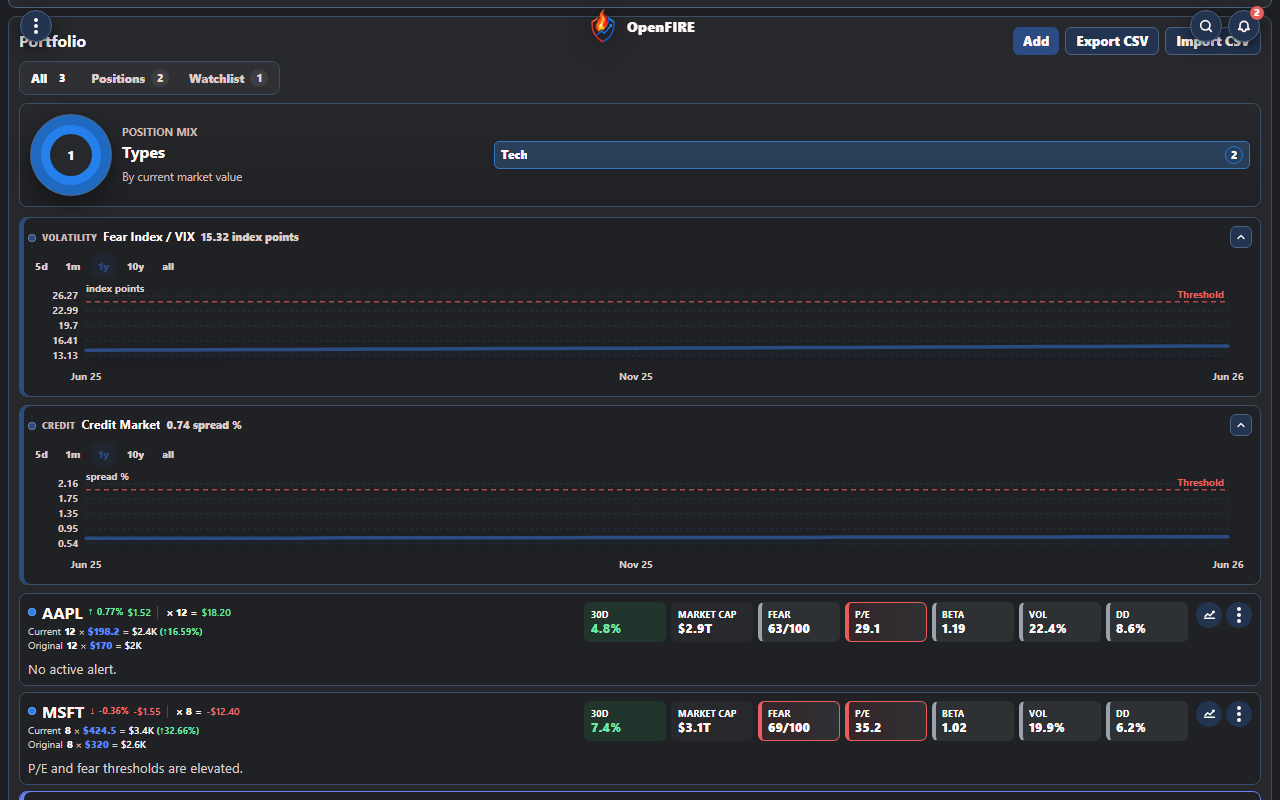This screenshot has height=800, width=1280.
Task: Click the 'No active alert.' text
Action: pyautogui.click(x=72, y=669)
